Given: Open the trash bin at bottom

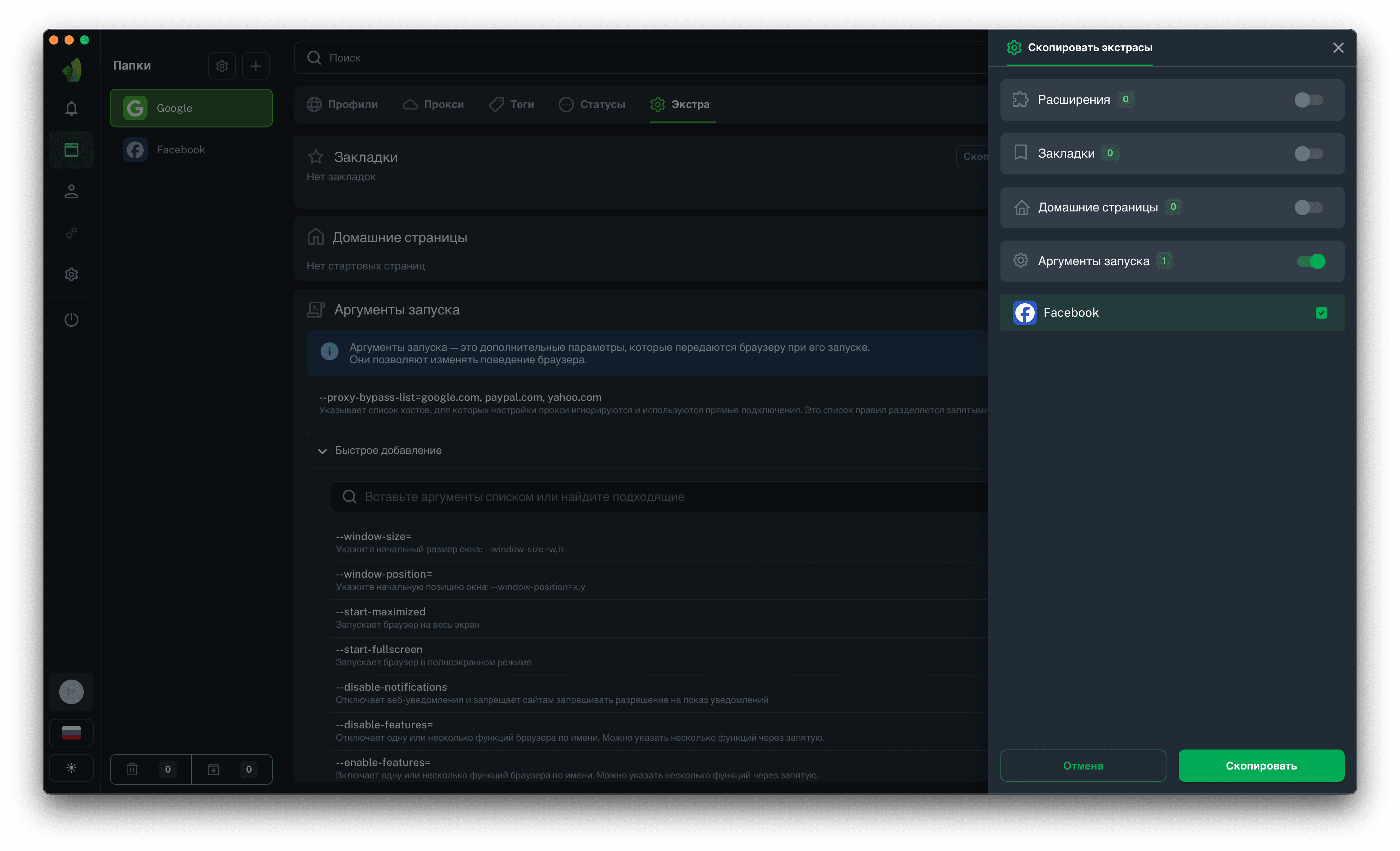Looking at the screenshot, I should coord(133,769).
